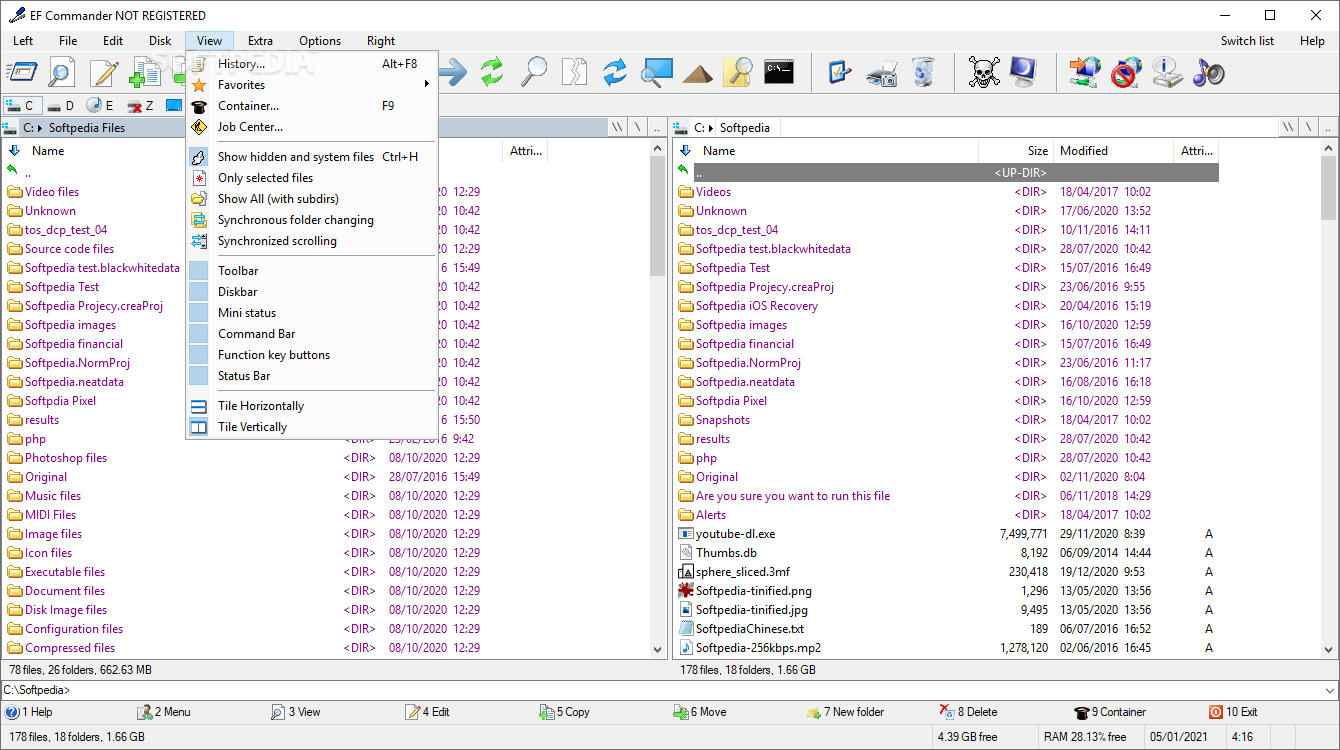
Task: Click the recycle bin toolbar icon
Action: click(x=924, y=72)
